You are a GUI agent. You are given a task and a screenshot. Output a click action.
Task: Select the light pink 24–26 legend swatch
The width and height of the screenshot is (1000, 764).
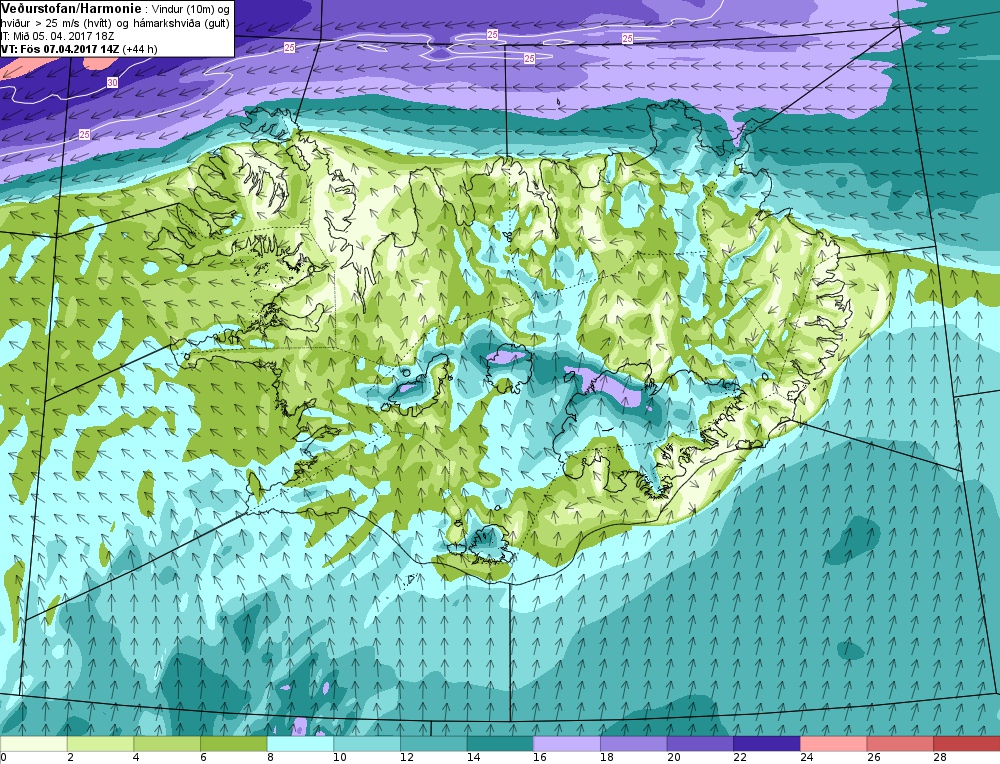834,744
